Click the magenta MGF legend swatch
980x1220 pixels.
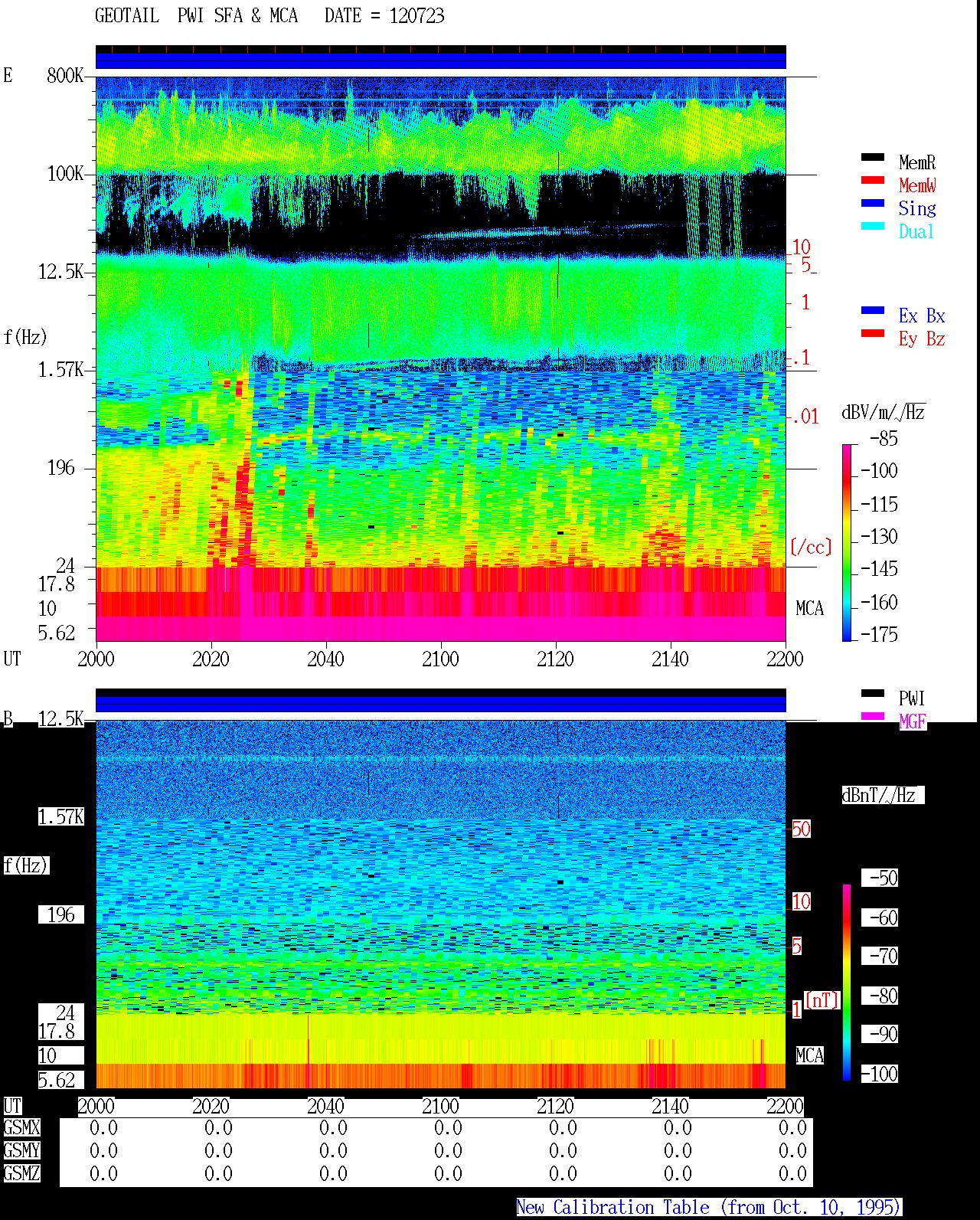tap(873, 717)
